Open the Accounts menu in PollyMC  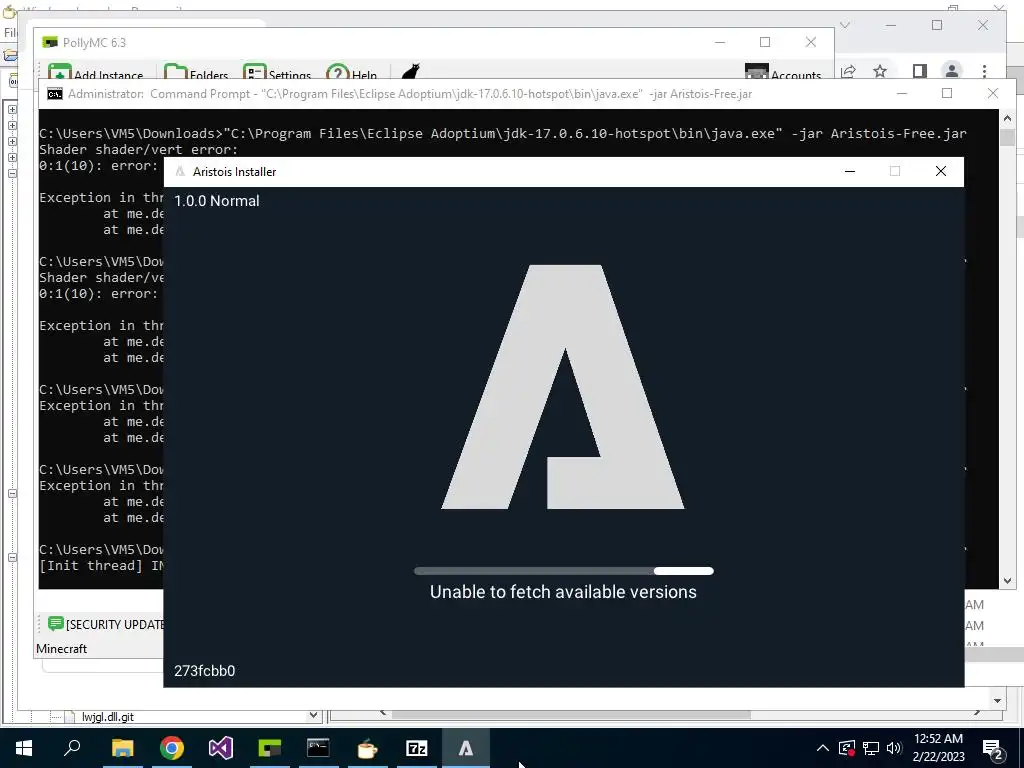(783, 72)
